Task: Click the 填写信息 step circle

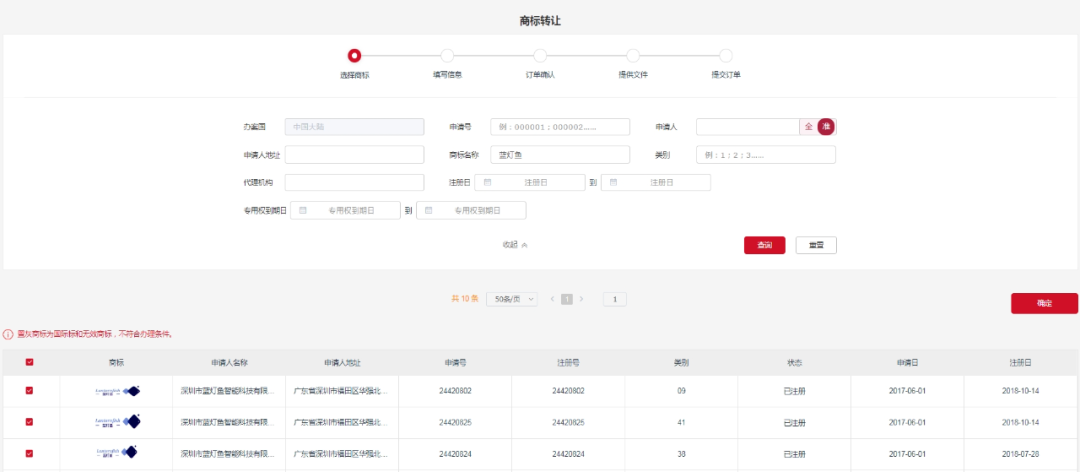Action: (x=447, y=56)
